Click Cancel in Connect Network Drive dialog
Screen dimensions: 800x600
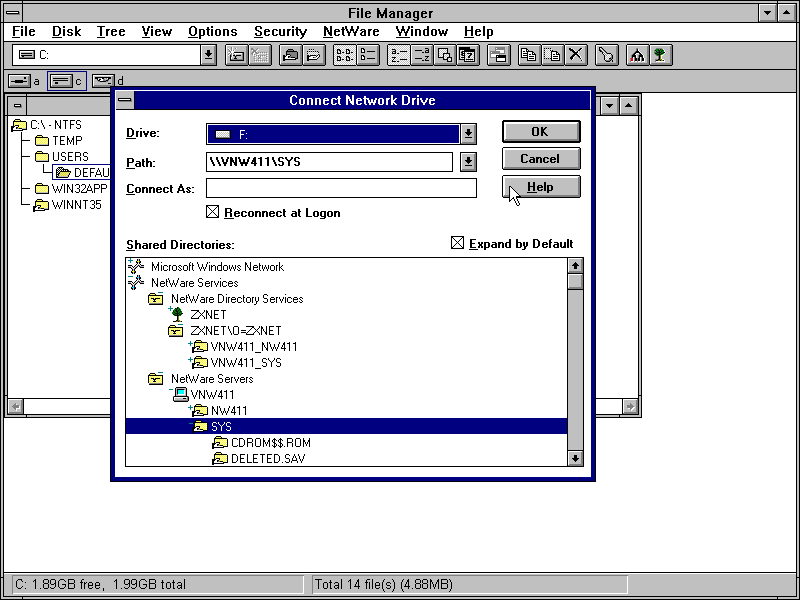click(541, 159)
